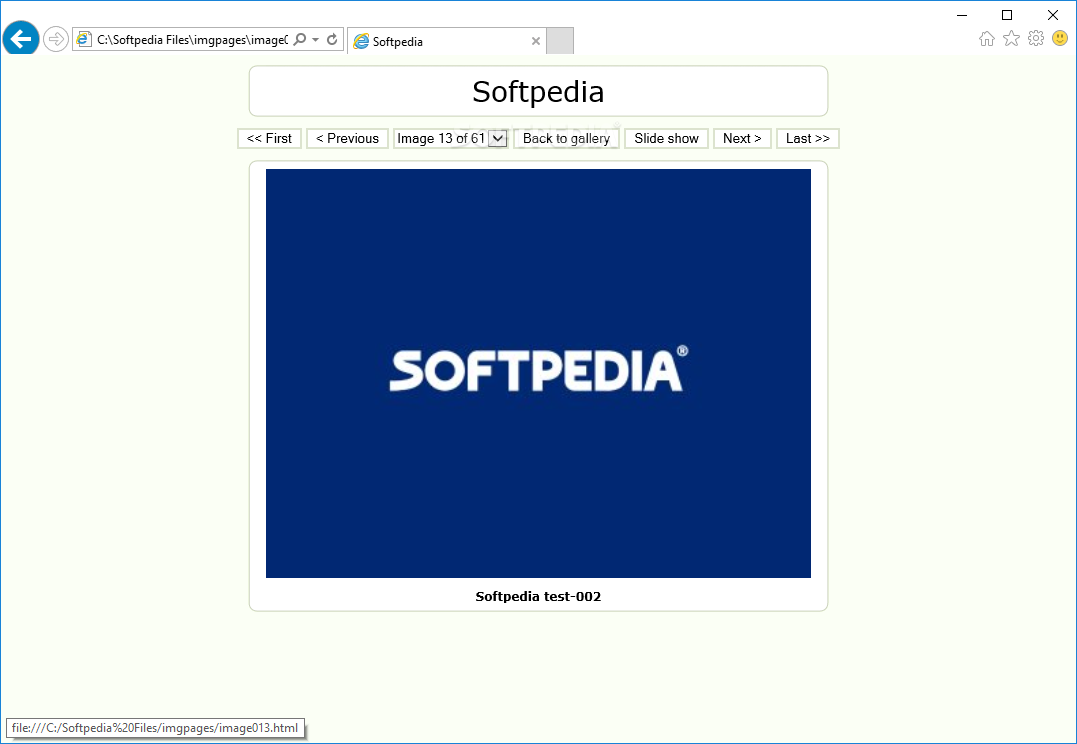Image resolution: width=1077 pixels, height=744 pixels.
Task: Click the Softpedia logo image
Action: tap(538, 373)
